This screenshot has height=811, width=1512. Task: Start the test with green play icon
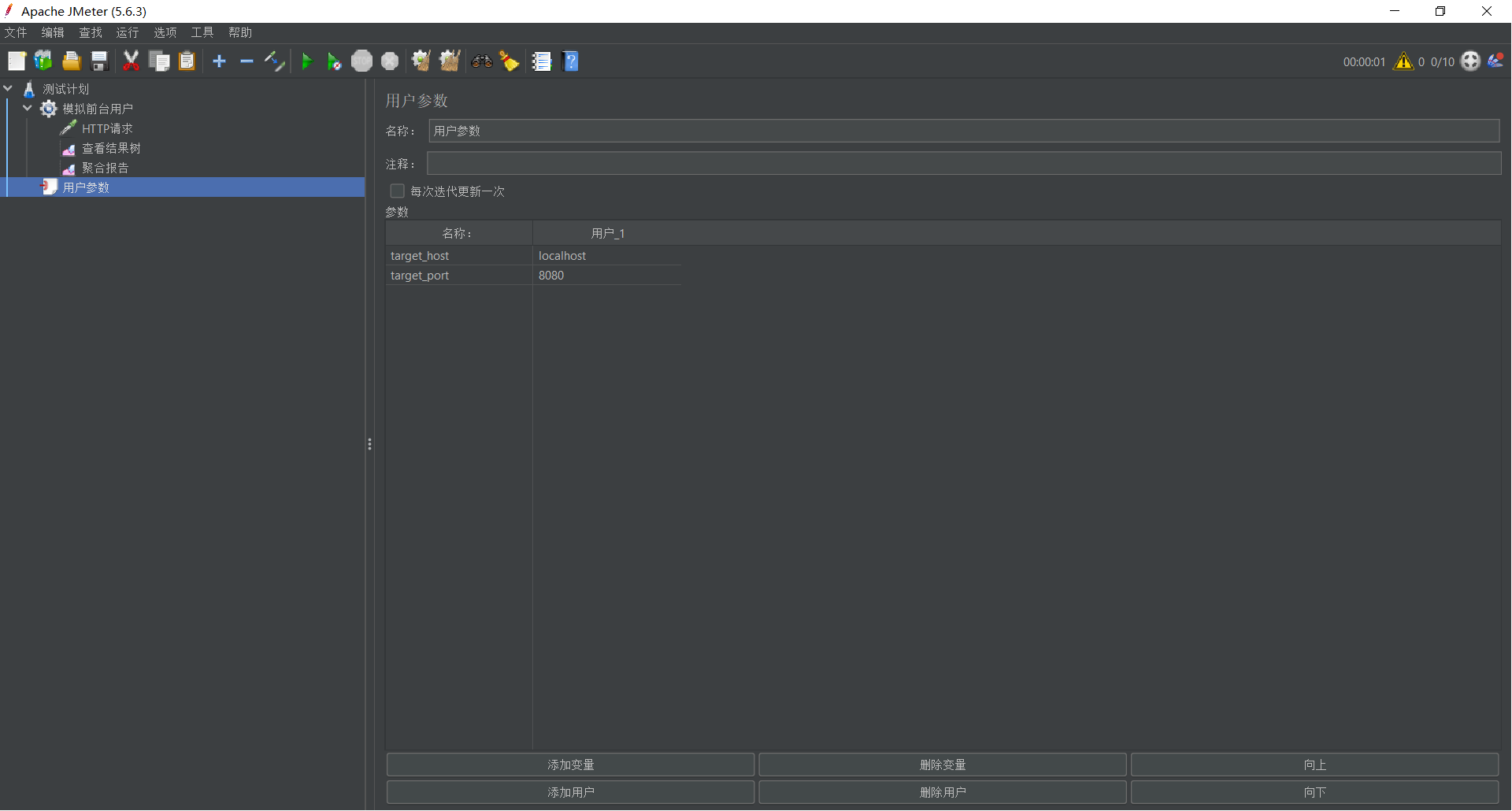pos(307,61)
